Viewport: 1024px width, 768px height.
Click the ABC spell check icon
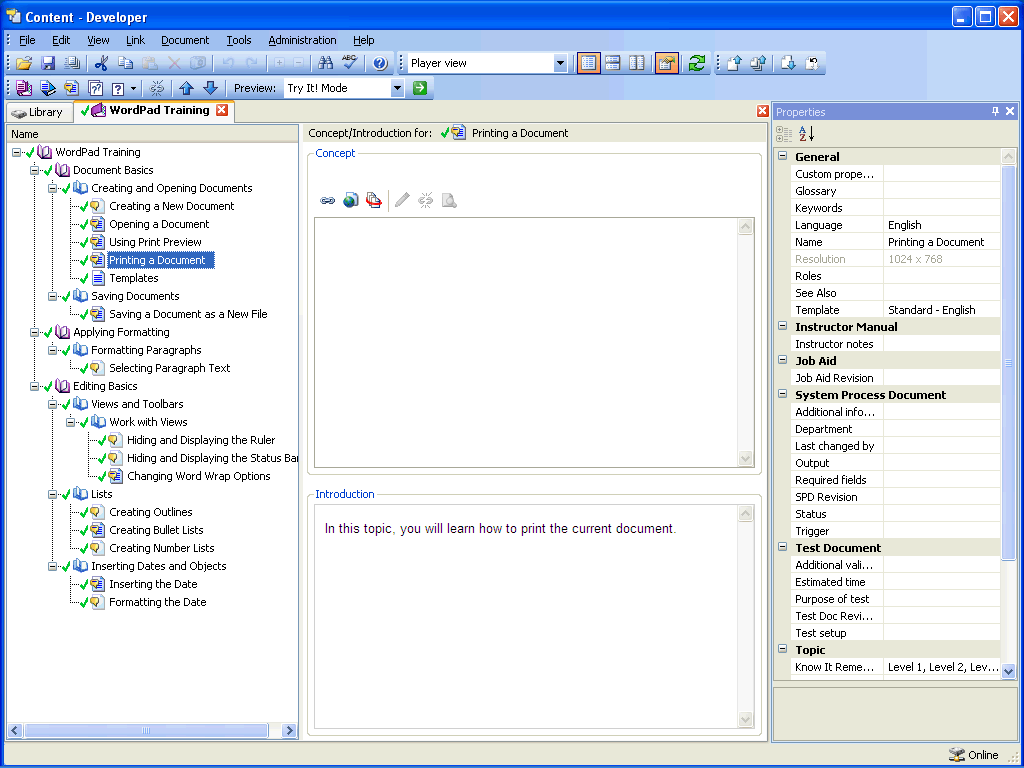click(349, 63)
